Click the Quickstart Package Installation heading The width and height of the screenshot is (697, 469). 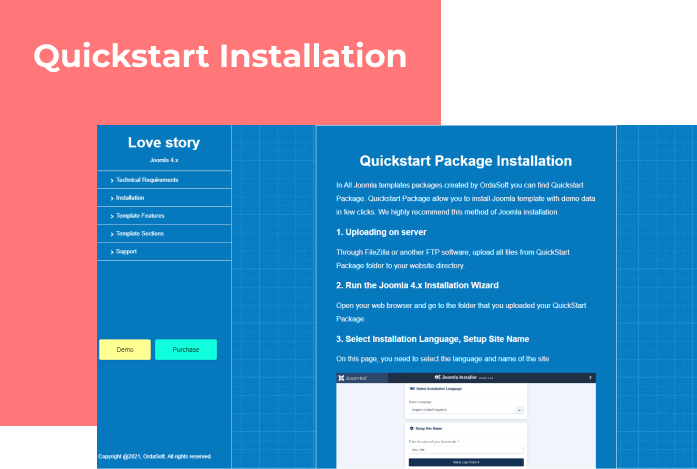click(x=465, y=161)
